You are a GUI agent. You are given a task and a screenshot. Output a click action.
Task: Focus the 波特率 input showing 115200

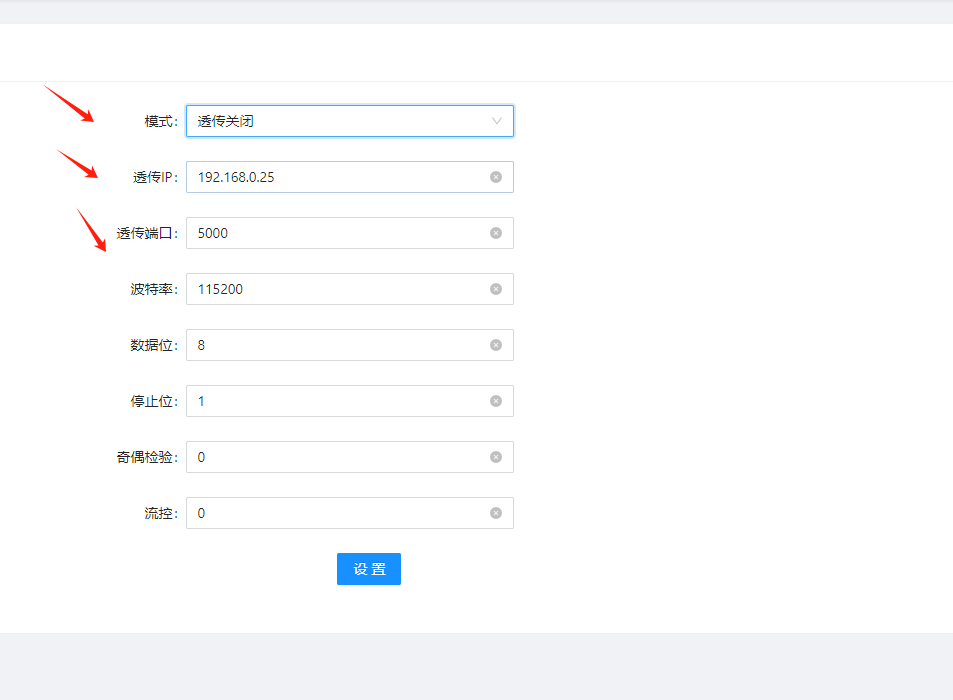[349, 289]
